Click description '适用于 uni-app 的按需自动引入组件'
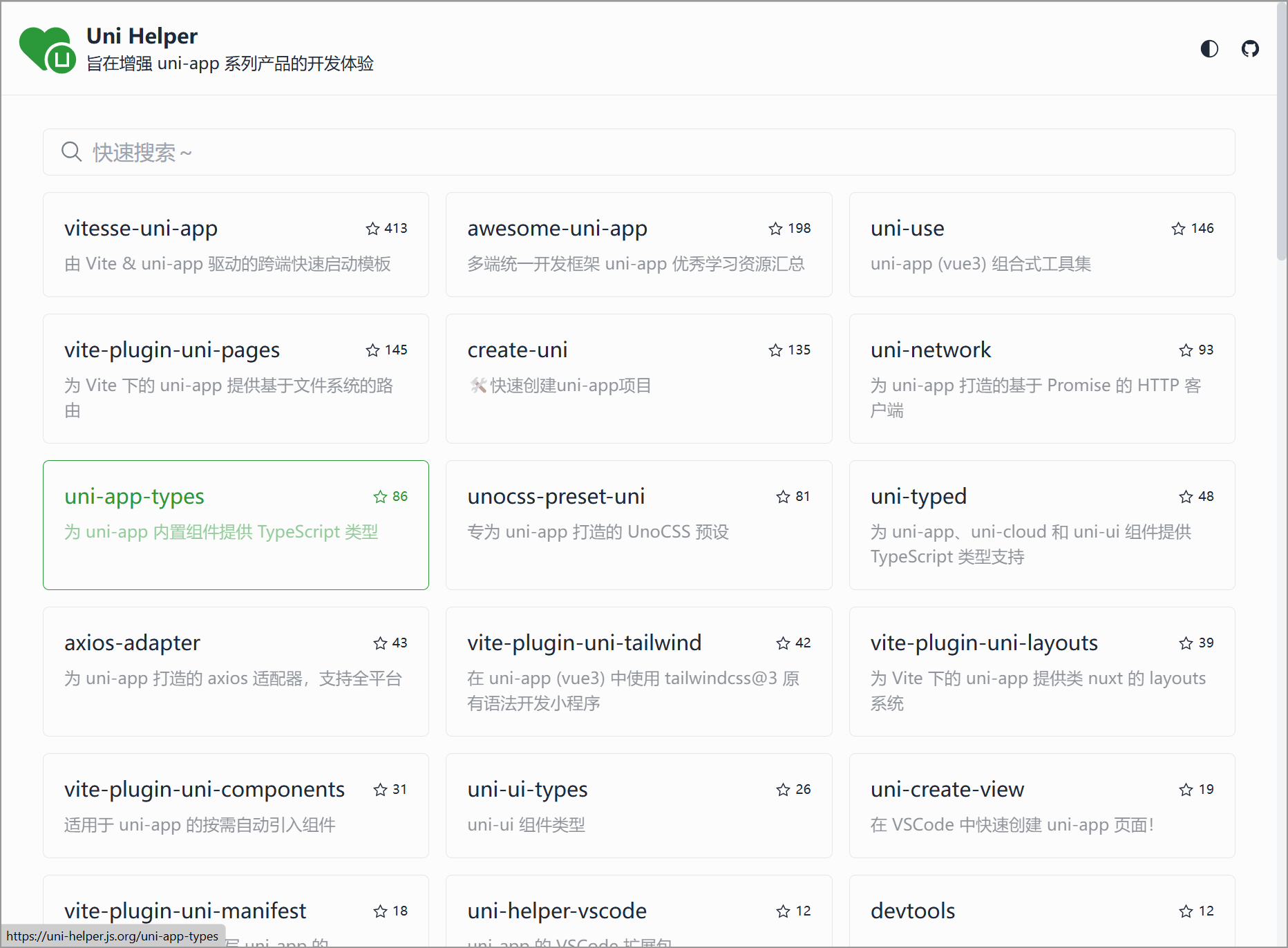The image size is (1288, 948). (x=200, y=825)
